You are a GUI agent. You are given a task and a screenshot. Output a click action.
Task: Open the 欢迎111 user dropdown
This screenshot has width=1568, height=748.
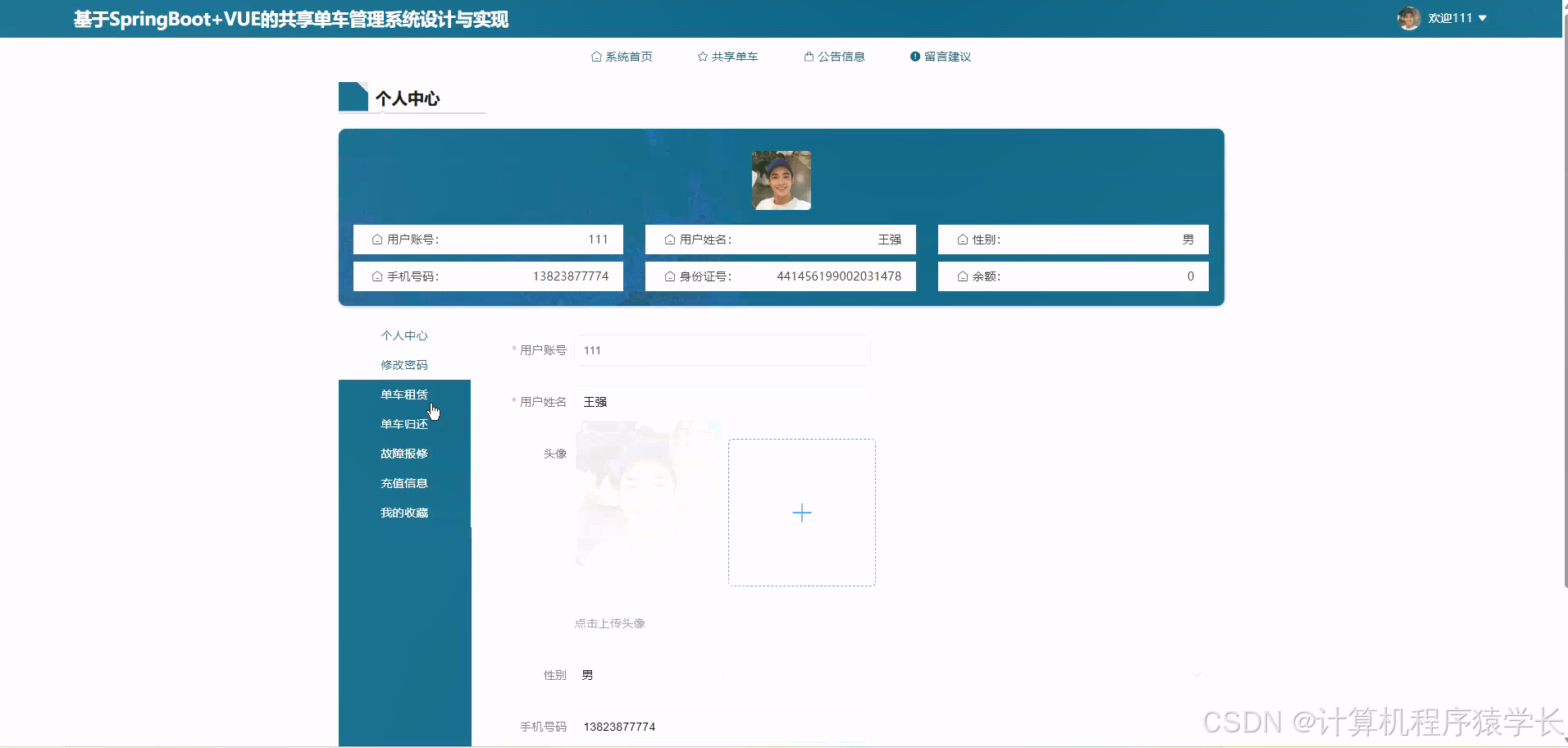[1452, 17]
